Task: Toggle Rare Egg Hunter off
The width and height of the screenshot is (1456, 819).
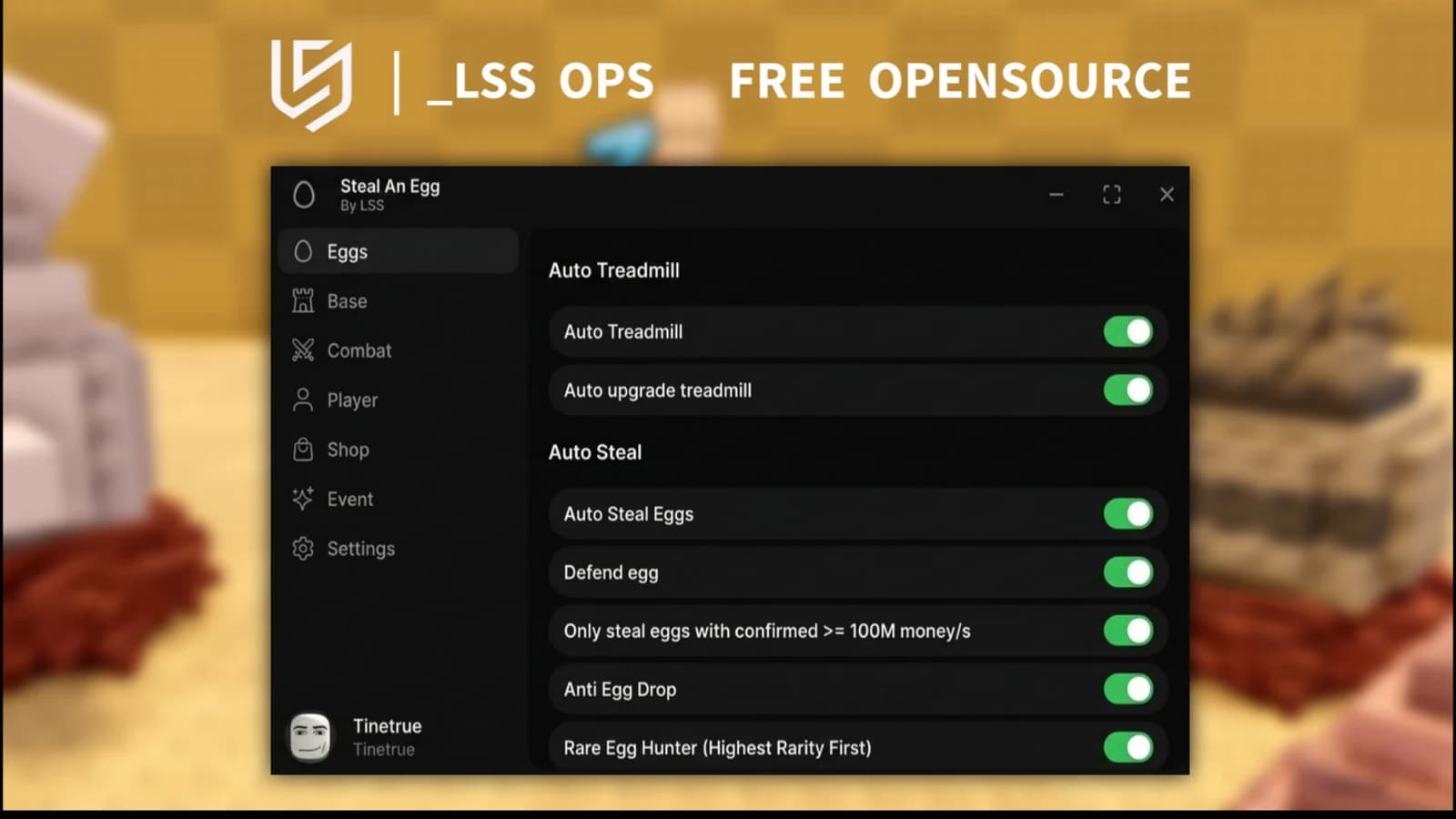Action: pos(1128,748)
